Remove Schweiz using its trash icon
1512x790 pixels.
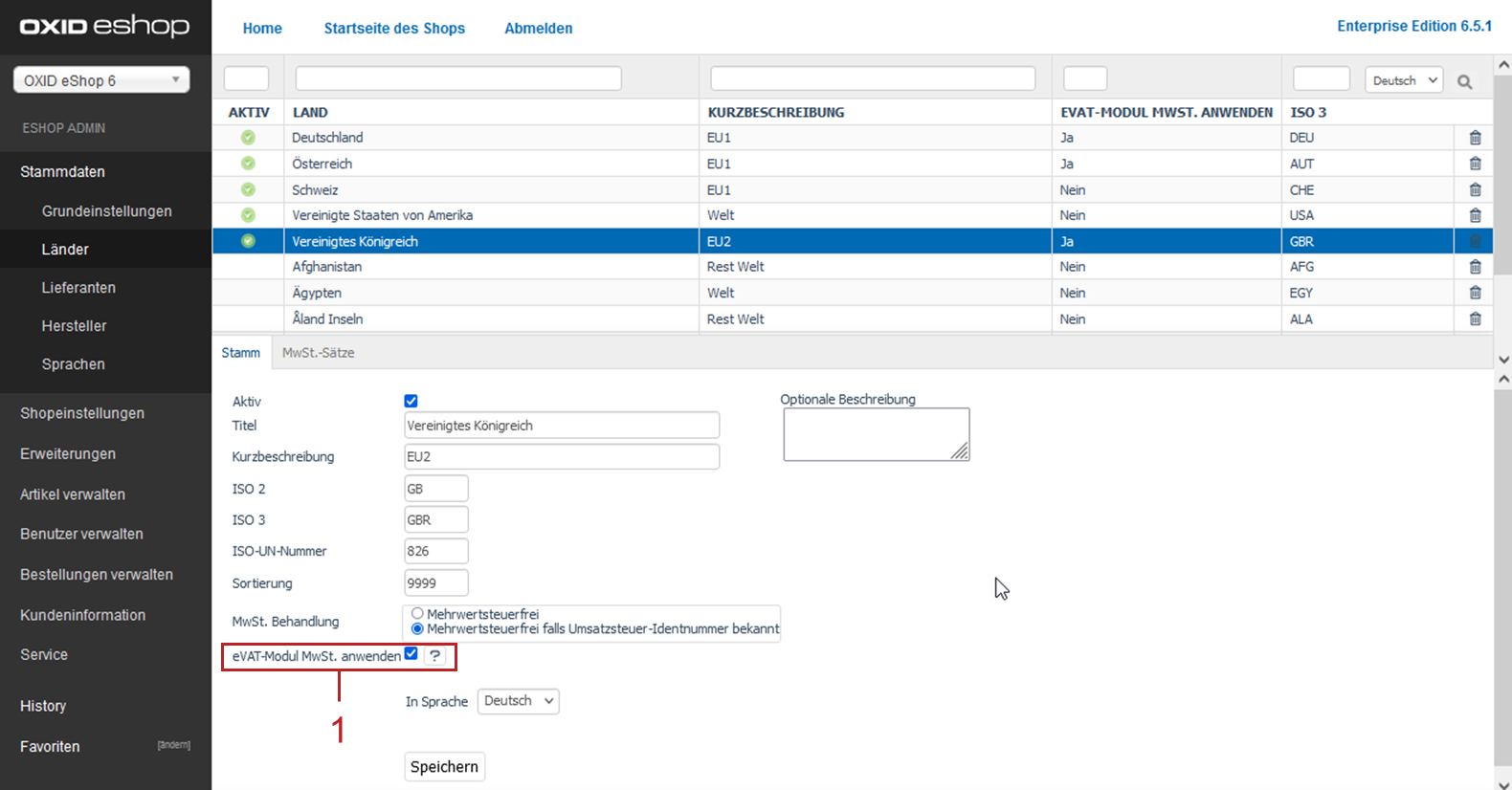tap(1475, 189)
